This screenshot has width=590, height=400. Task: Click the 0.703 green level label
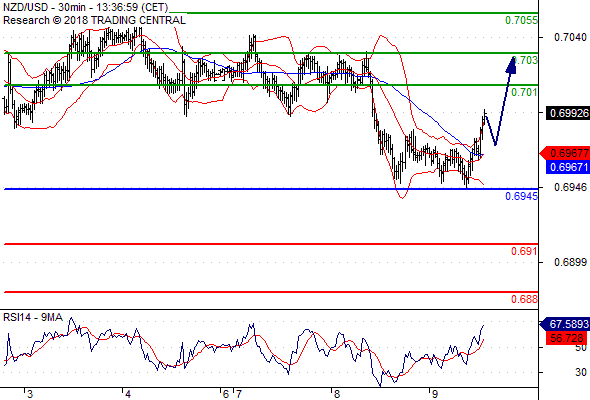click(525, 60)
